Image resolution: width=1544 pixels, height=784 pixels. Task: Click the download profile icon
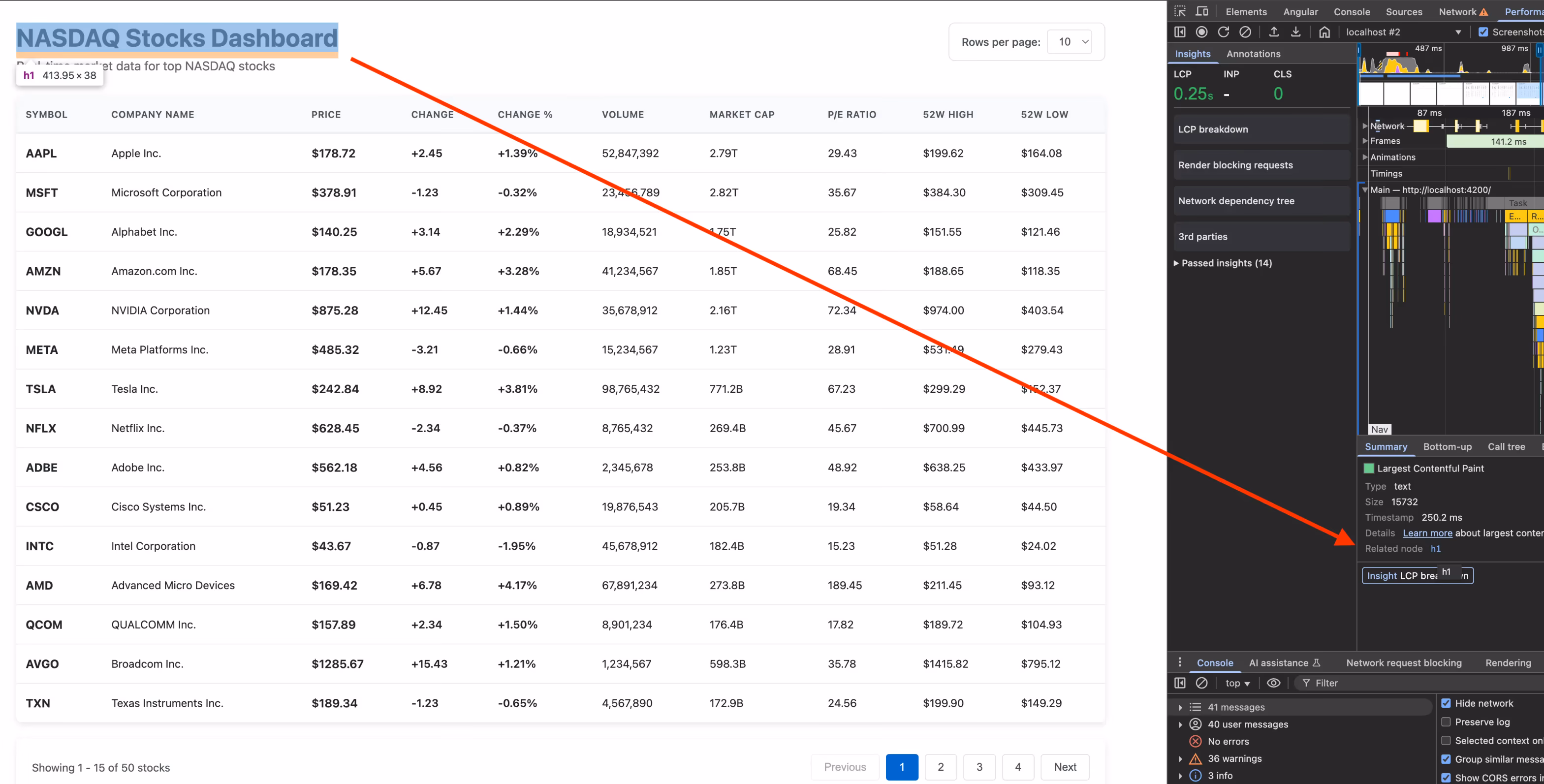[1295, 32]
